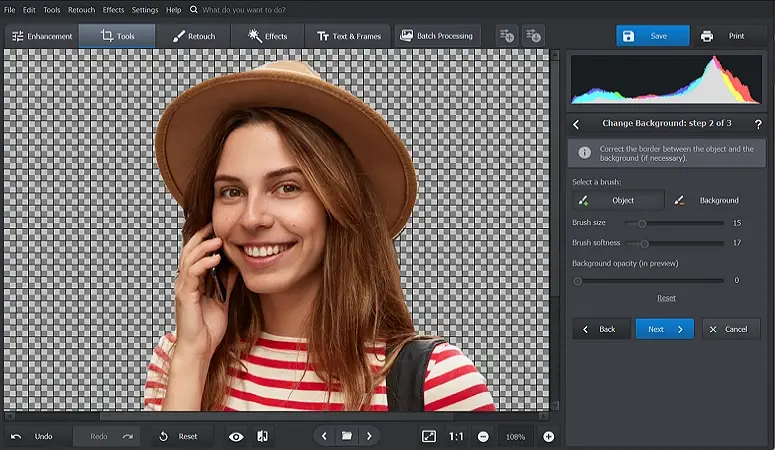Image resolution: width=775 pixels, height=450 pixels.
Task: Open the Edit menu
Action: click(x=29, y=9)
